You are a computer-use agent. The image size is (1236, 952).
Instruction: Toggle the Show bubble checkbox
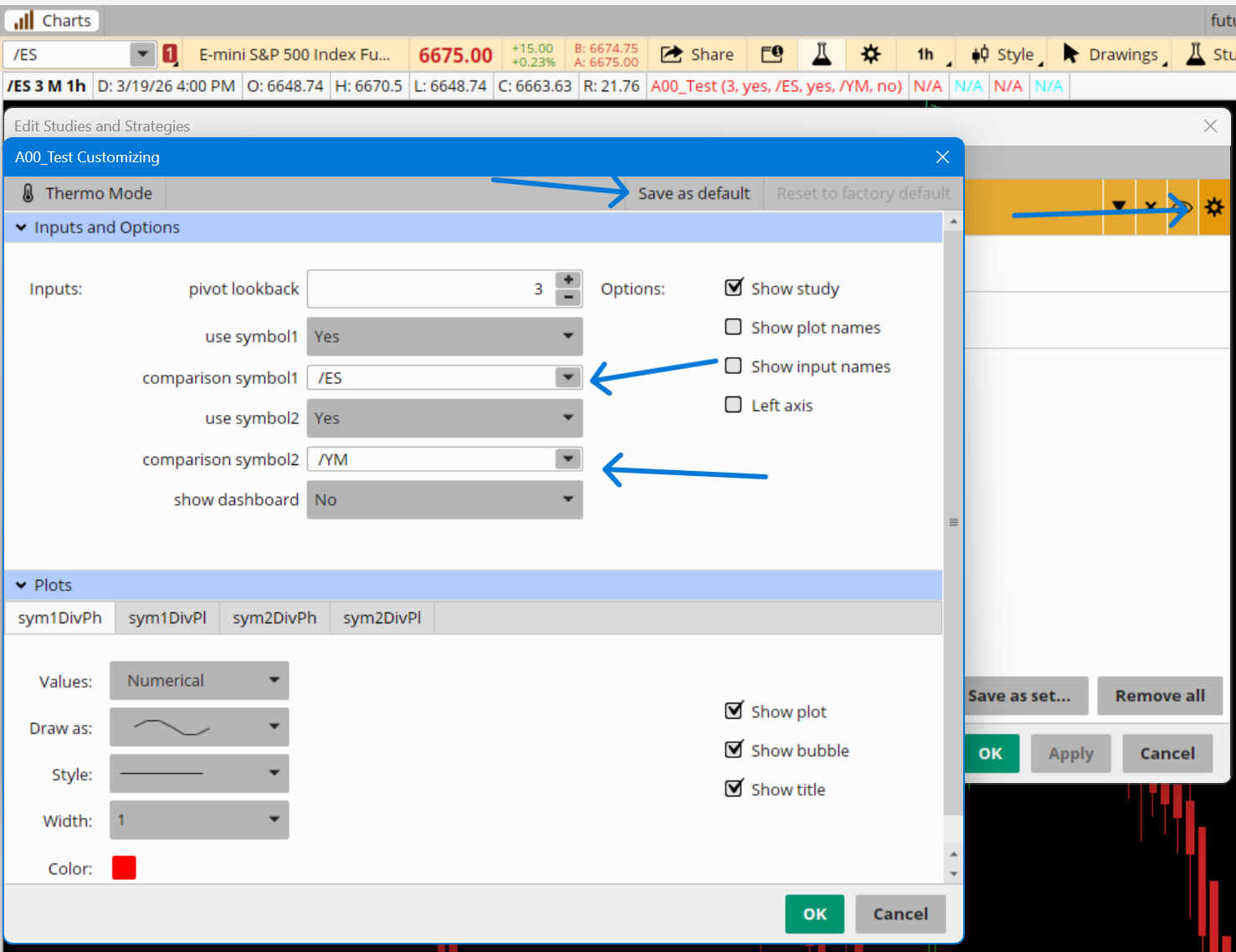(734, 750)
